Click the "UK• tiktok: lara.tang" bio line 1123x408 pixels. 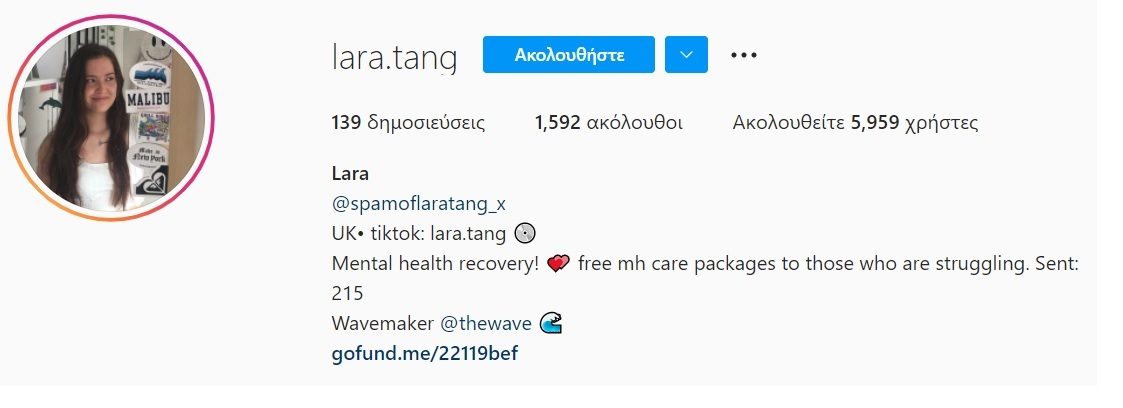tap(420, 233)
